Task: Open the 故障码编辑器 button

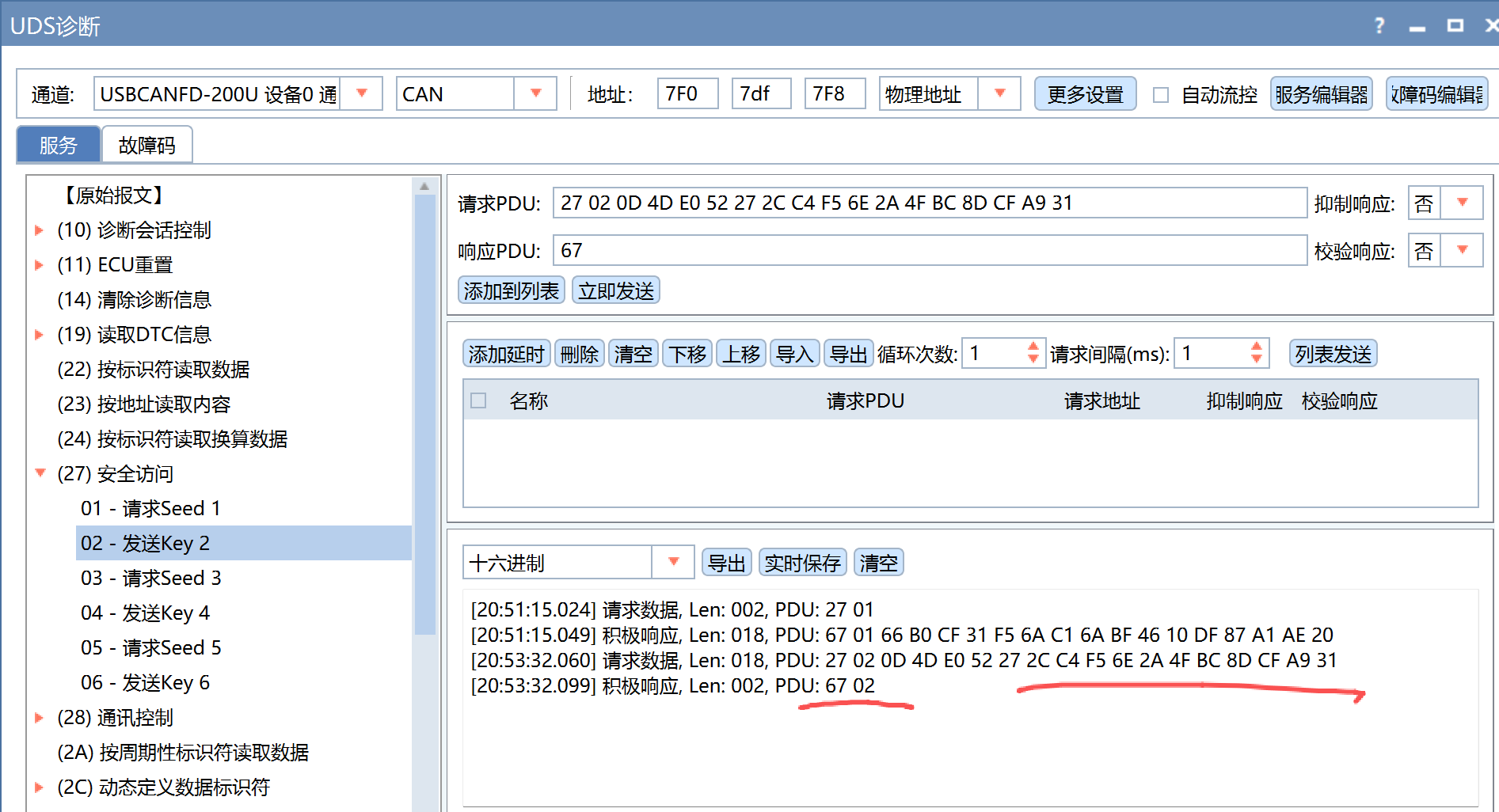Action: coord(1436,94)
